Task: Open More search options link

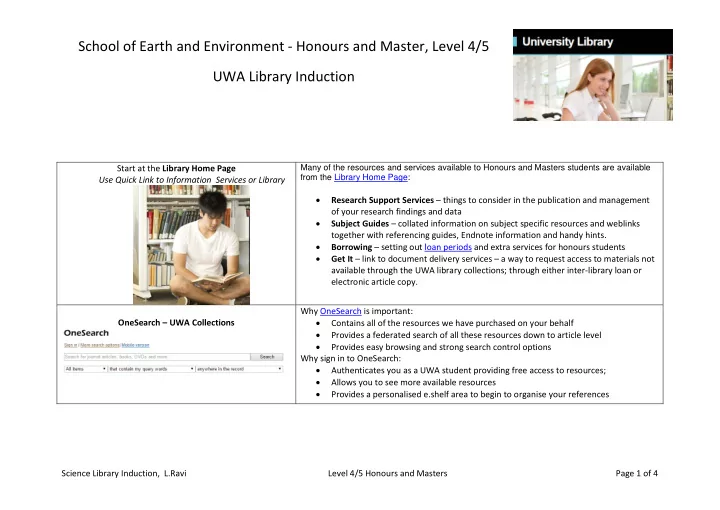Action: point(100,345)
